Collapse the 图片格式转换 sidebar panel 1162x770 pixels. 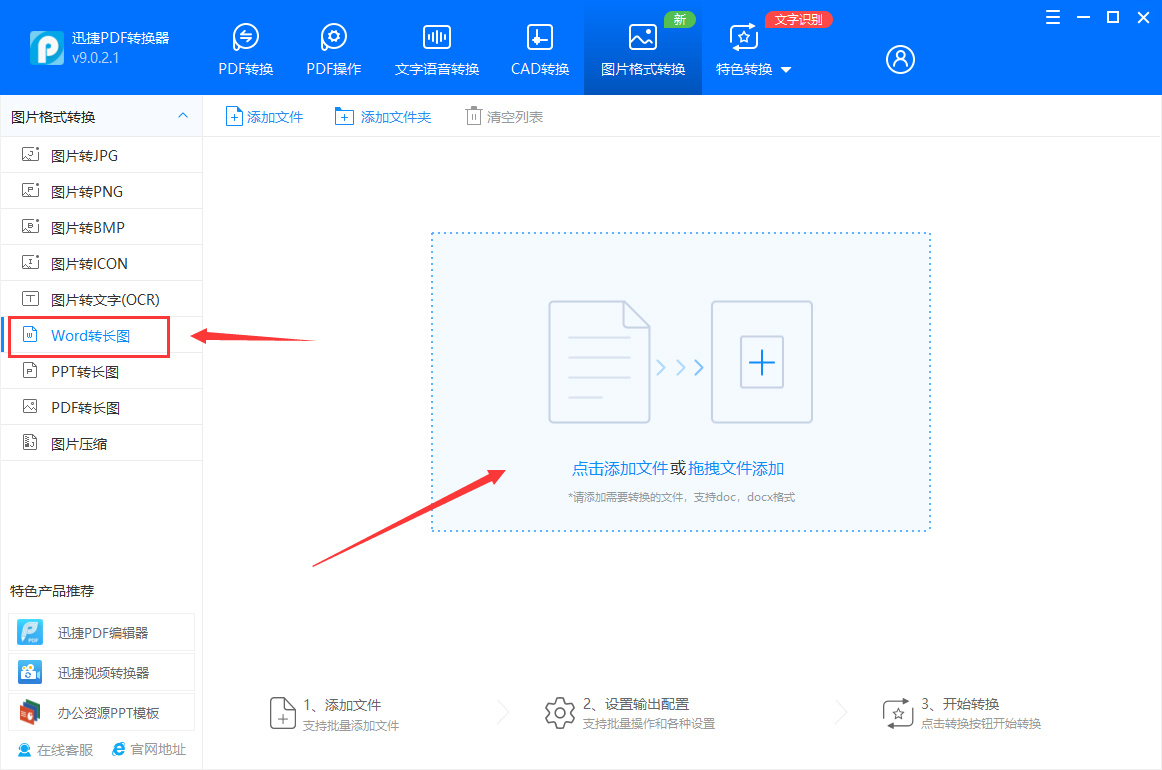(183, 116)
